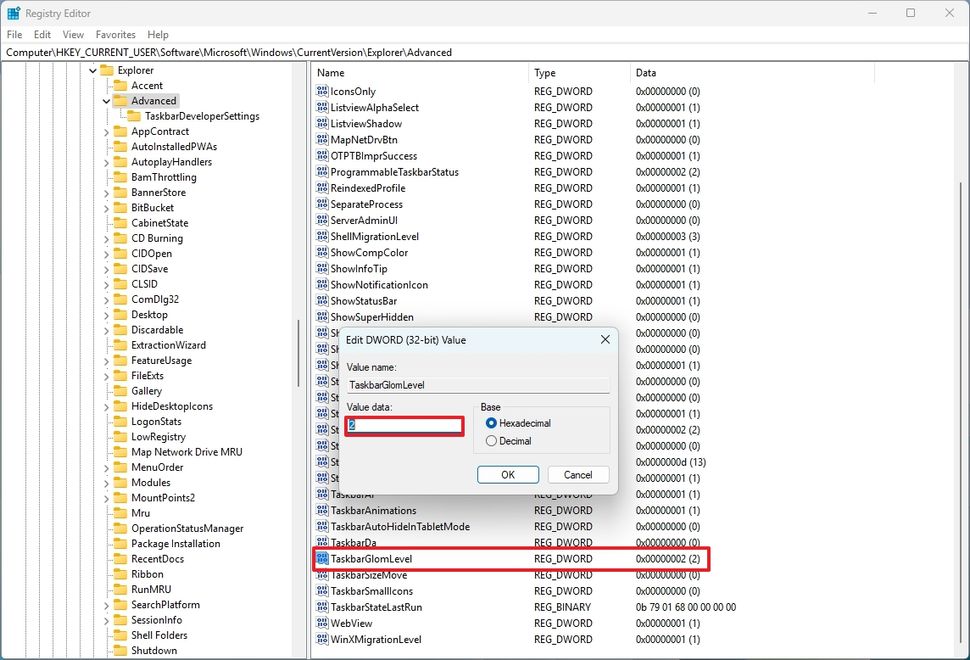The width and height of the screenshot is (970, 660).
Task: Click inside the Value data field
Action: pos(403,425)
